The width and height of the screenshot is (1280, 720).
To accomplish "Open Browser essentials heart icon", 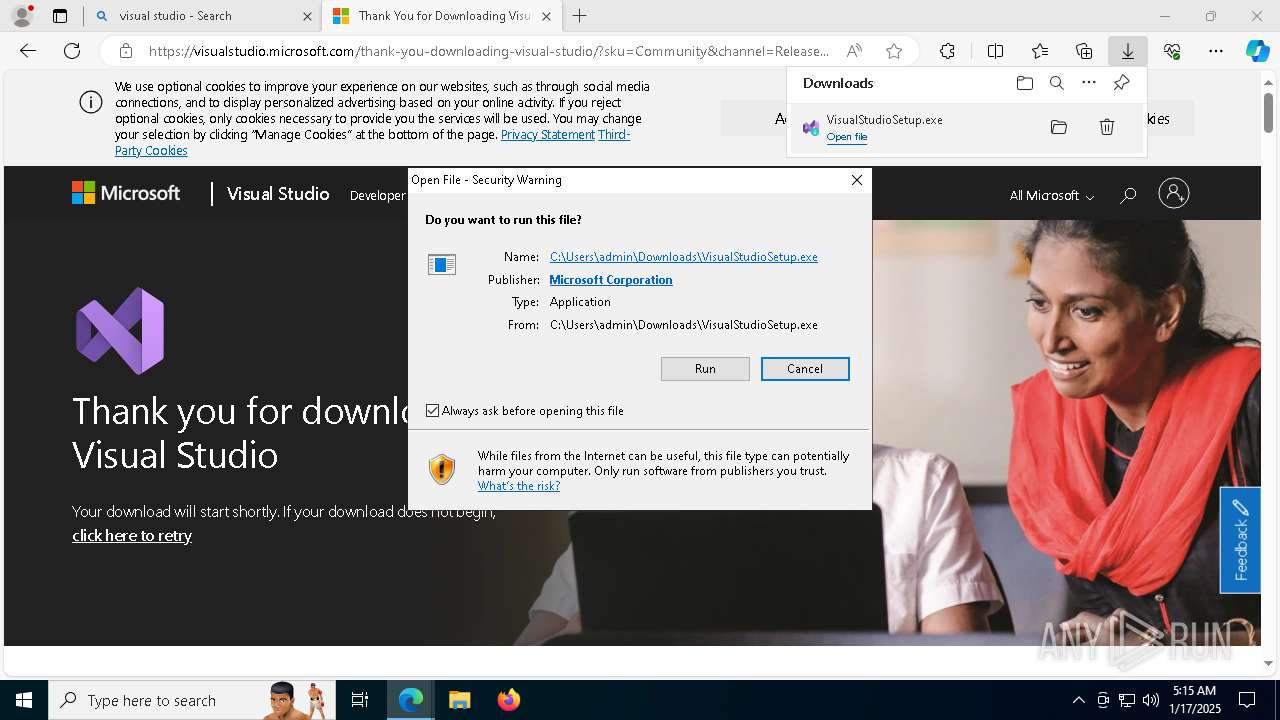I will tap(1172, 51).
